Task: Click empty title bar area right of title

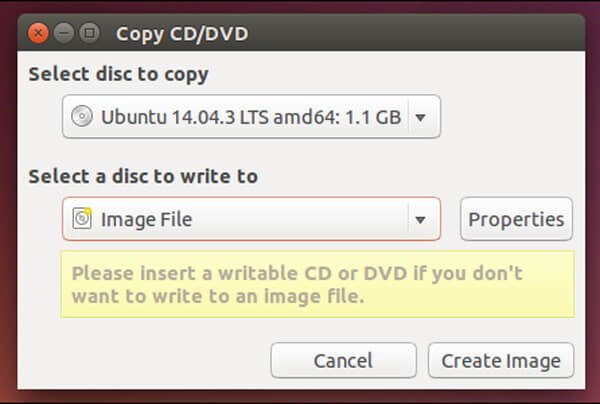Action: click(400, 33)
